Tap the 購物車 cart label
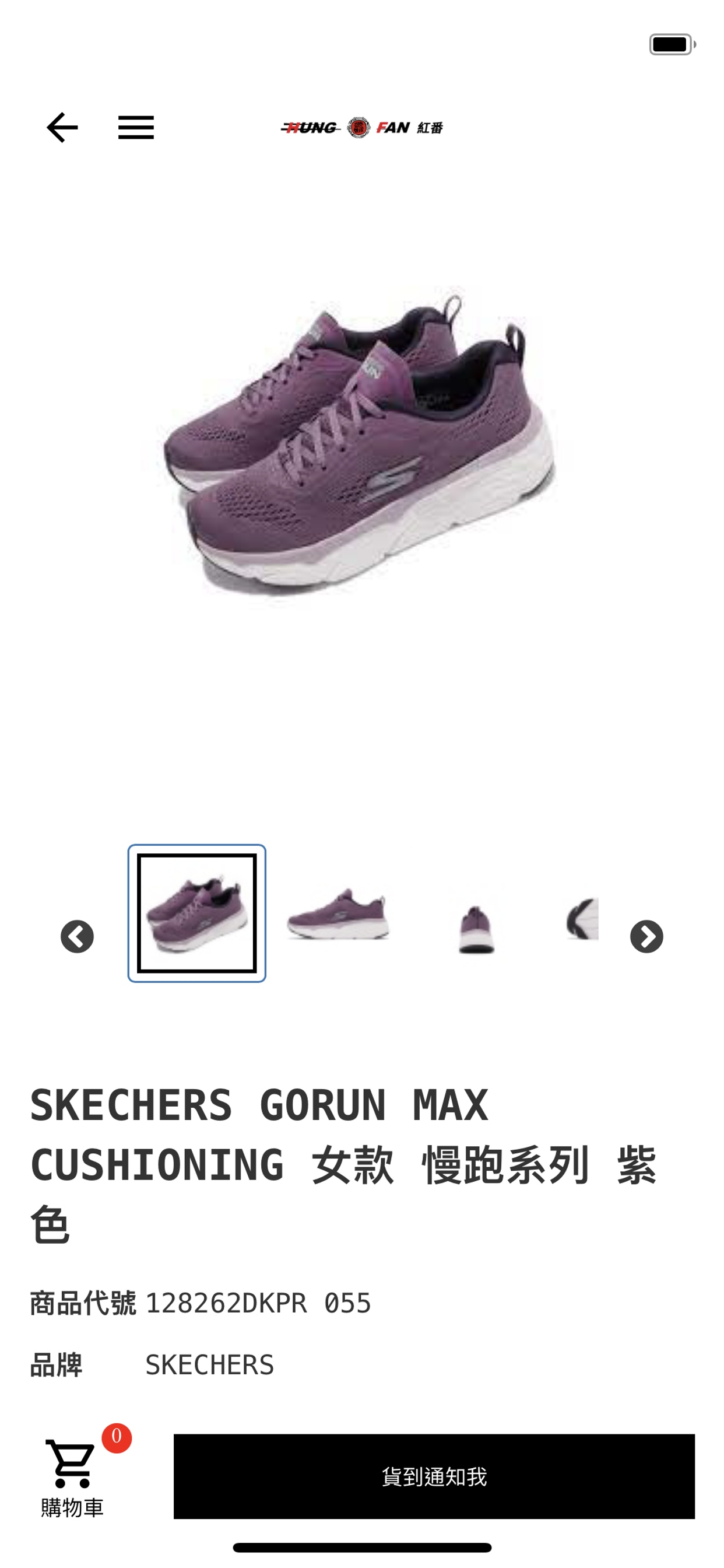724x1568 pixels. coord(72,1508)
